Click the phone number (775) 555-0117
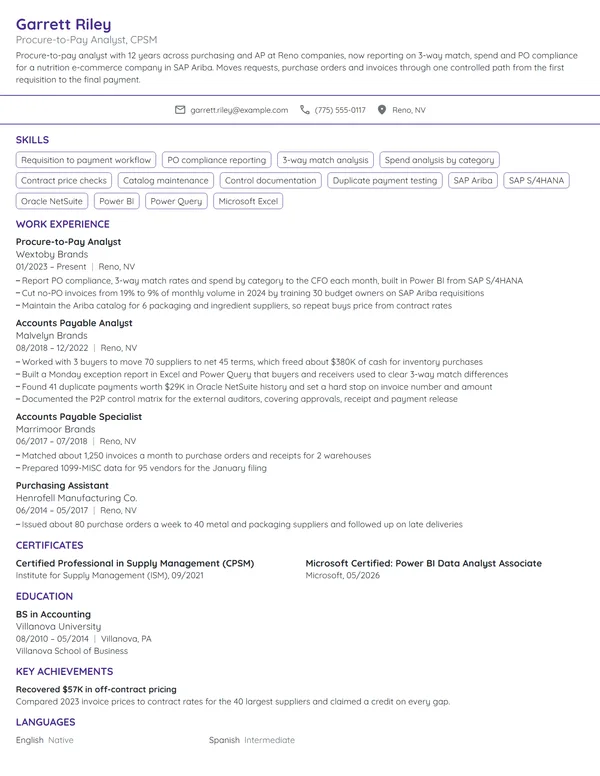This screenshot has height=776, width=600. [340, 110]
